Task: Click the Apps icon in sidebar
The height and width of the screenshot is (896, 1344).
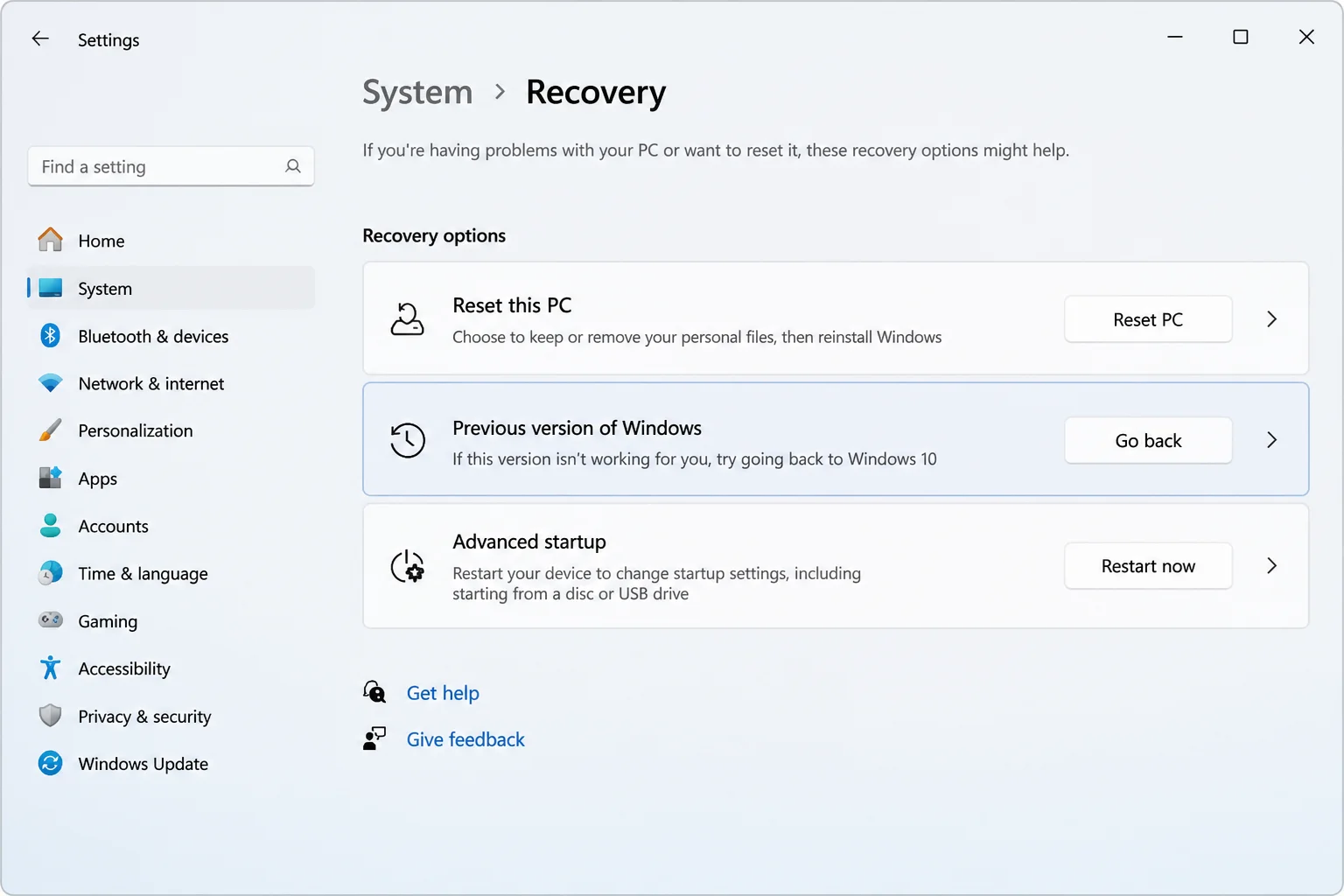Action: (x=51, y=478)
